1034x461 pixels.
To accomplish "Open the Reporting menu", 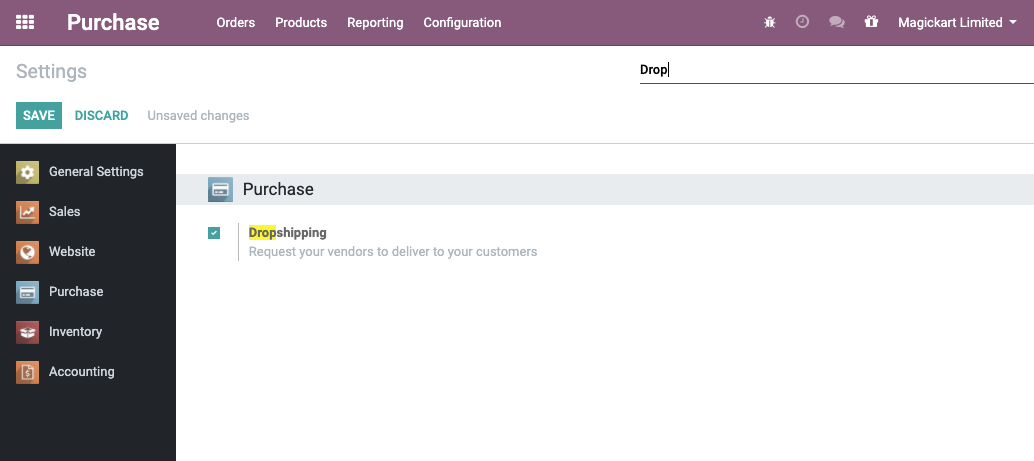I will [375, 22].
